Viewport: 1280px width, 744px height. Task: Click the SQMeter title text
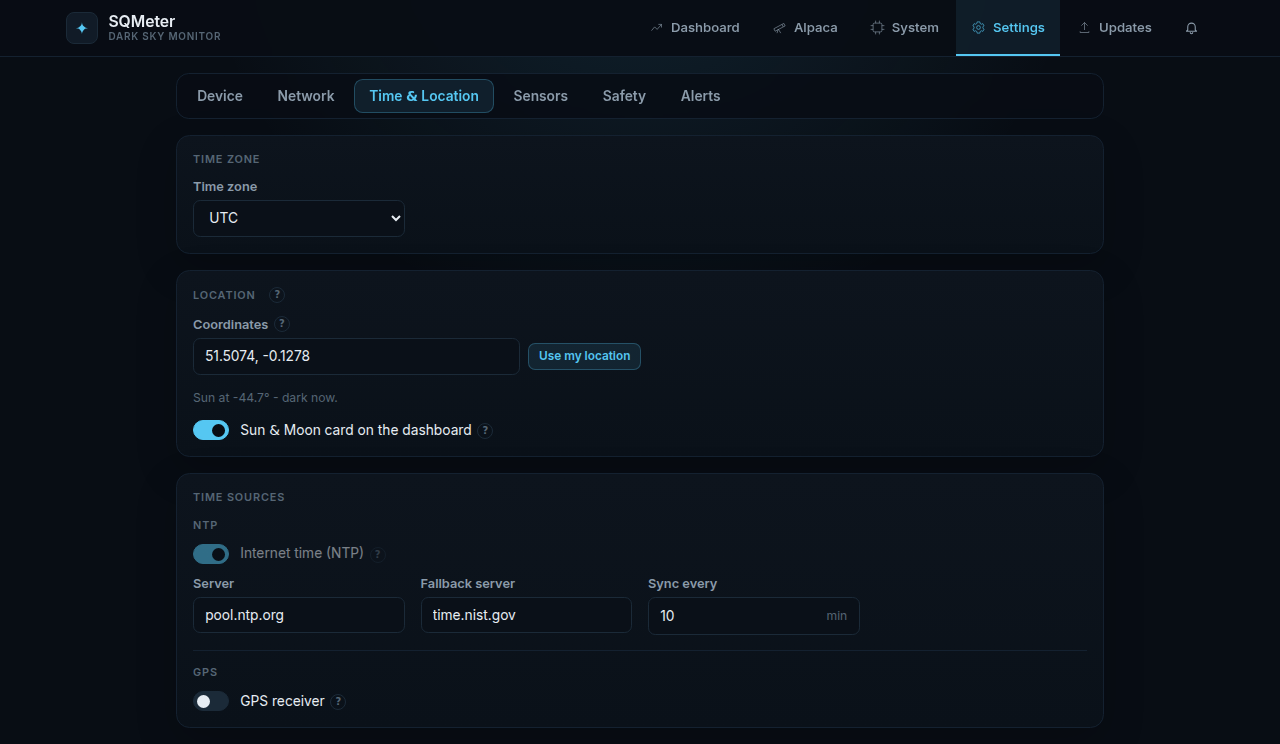pyautogui.click(x=142, y=21)
